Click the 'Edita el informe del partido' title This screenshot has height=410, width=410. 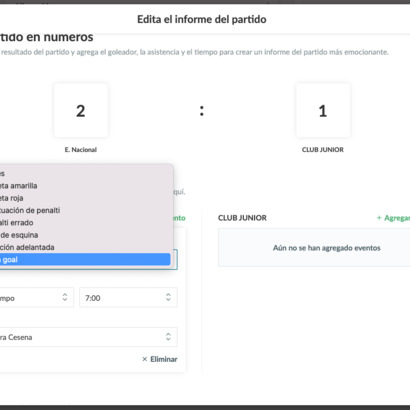(202, 19)
